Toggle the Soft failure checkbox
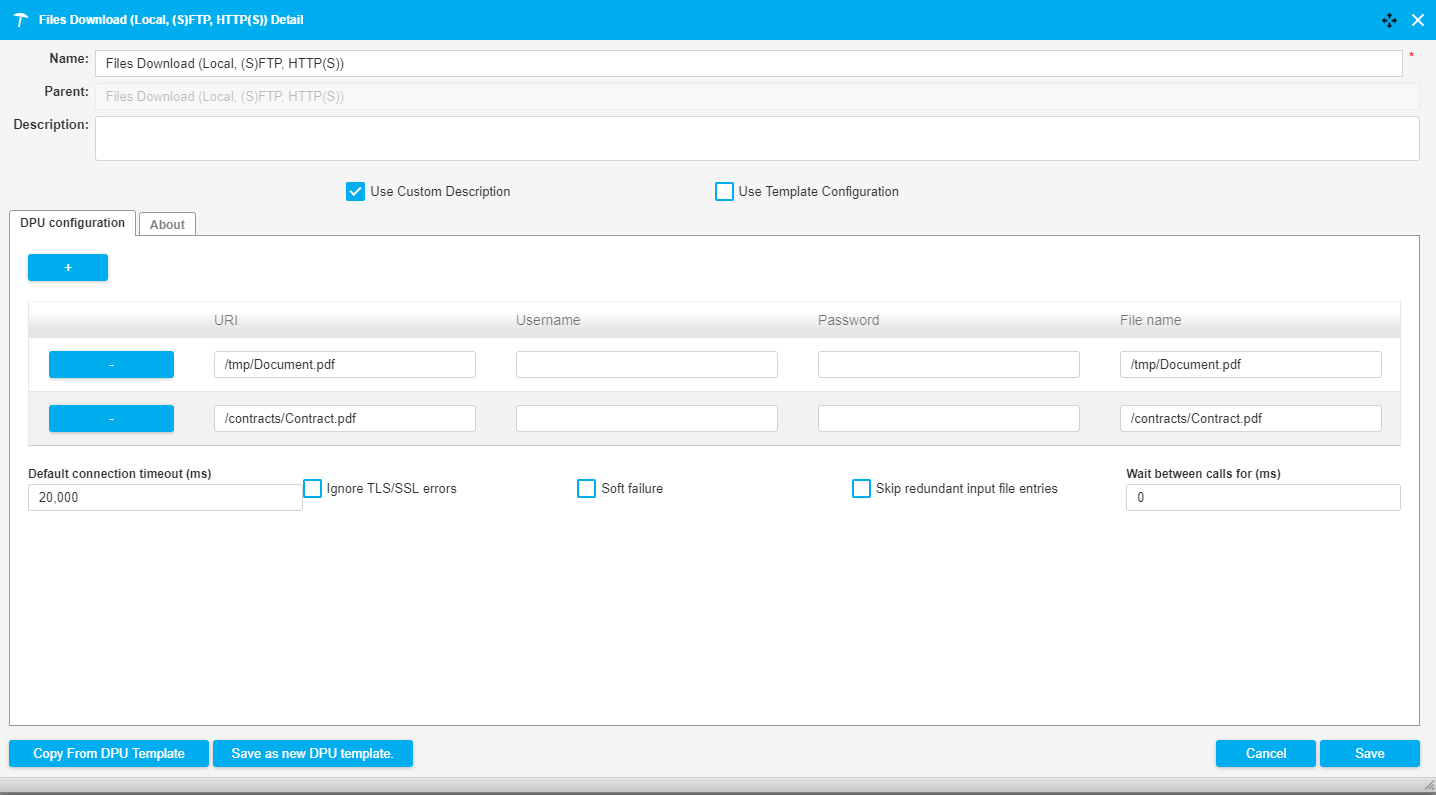The width and height of the screenshot is (1436, 795). tap(587, 489)
